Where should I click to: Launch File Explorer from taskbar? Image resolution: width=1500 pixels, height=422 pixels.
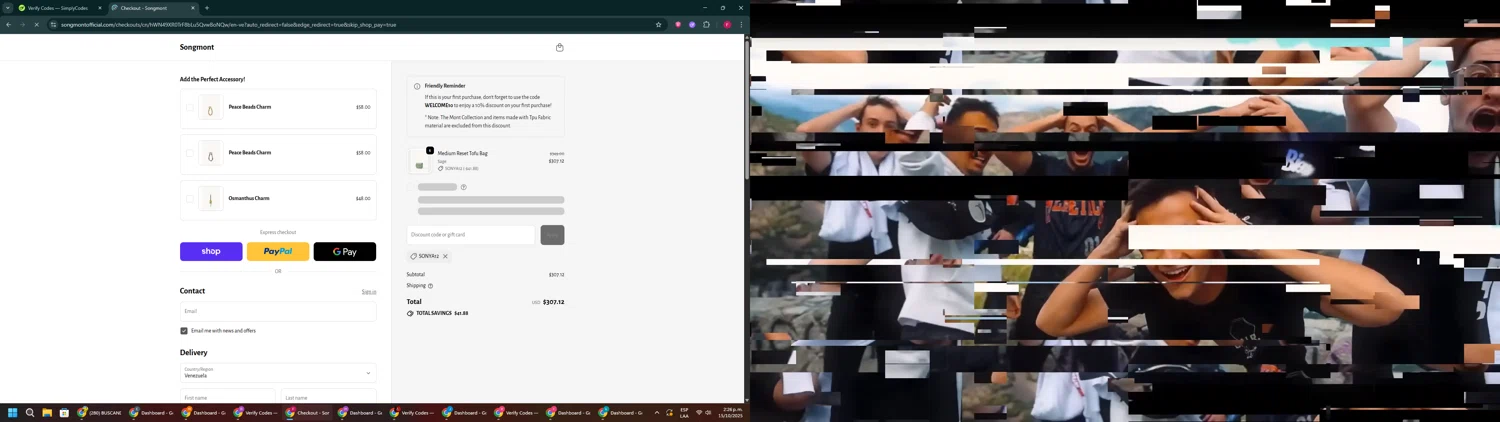(47, 413)
